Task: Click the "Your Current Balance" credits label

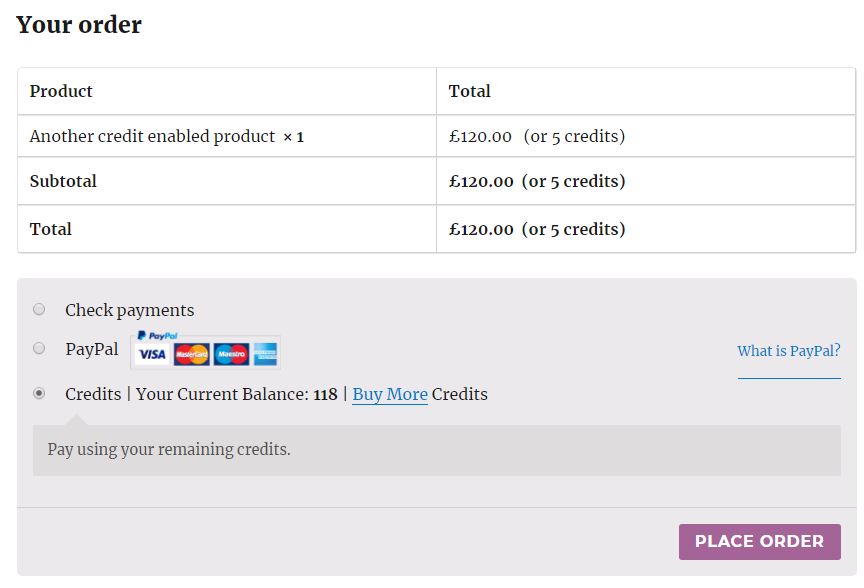Action: (222, 394)
